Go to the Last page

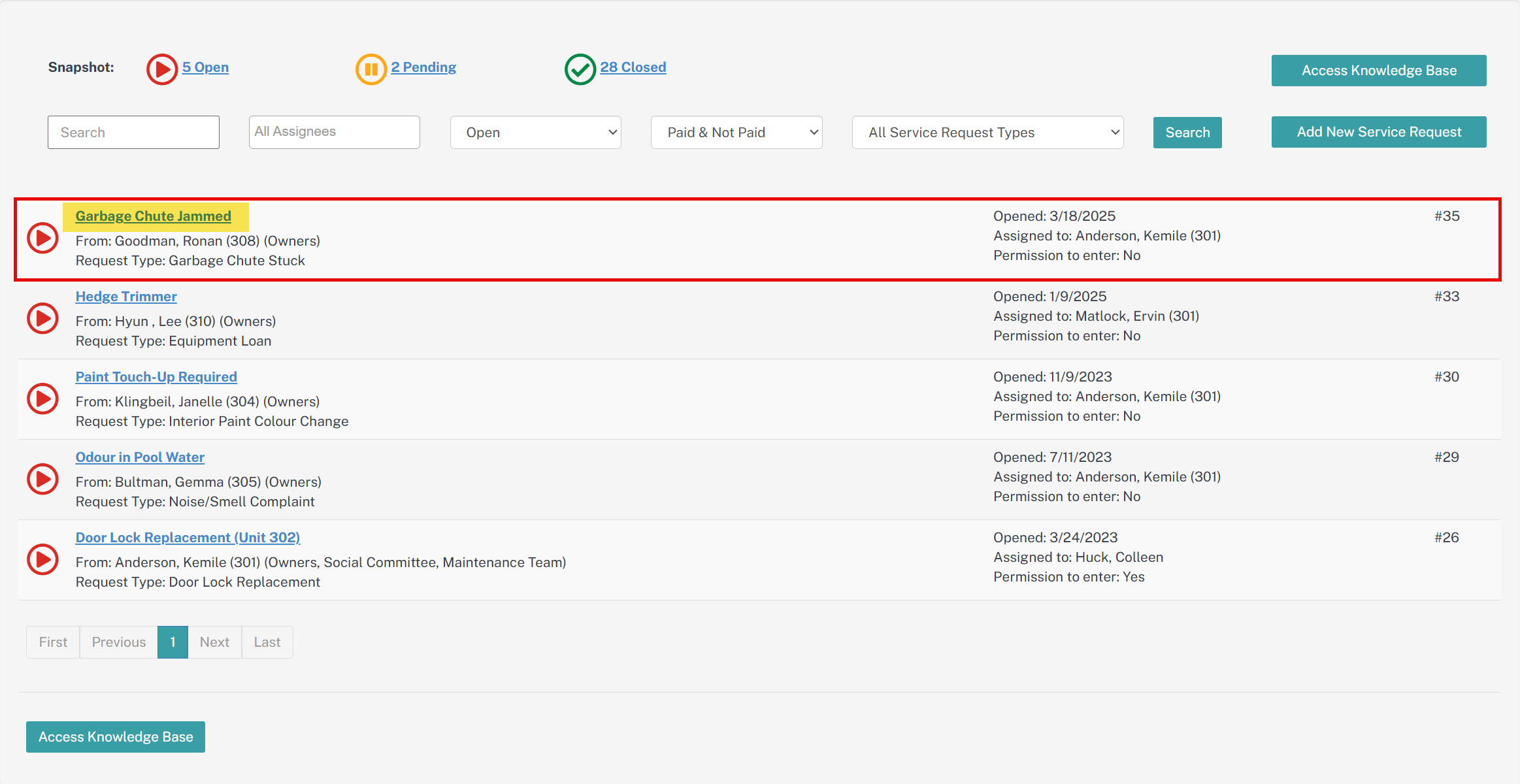coord(267,642)
